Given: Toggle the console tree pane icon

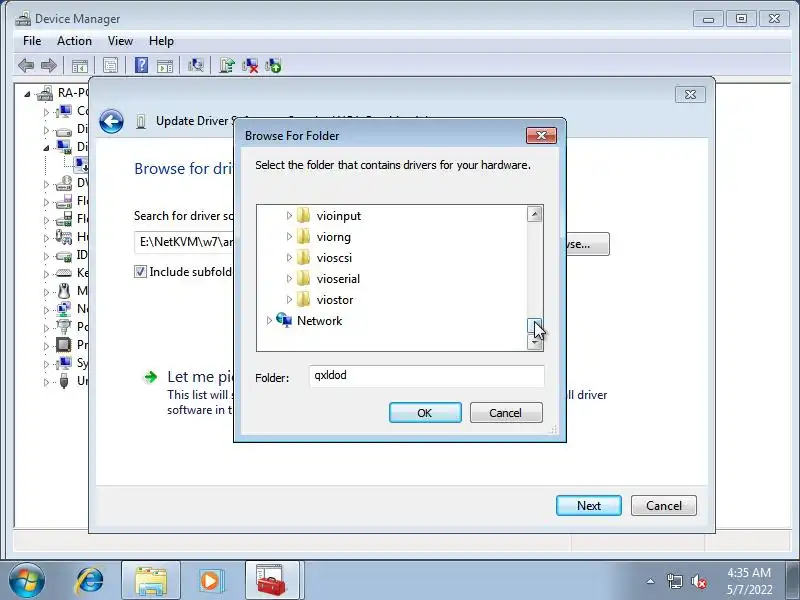Looking at the screenshot, I should [80, 66].
